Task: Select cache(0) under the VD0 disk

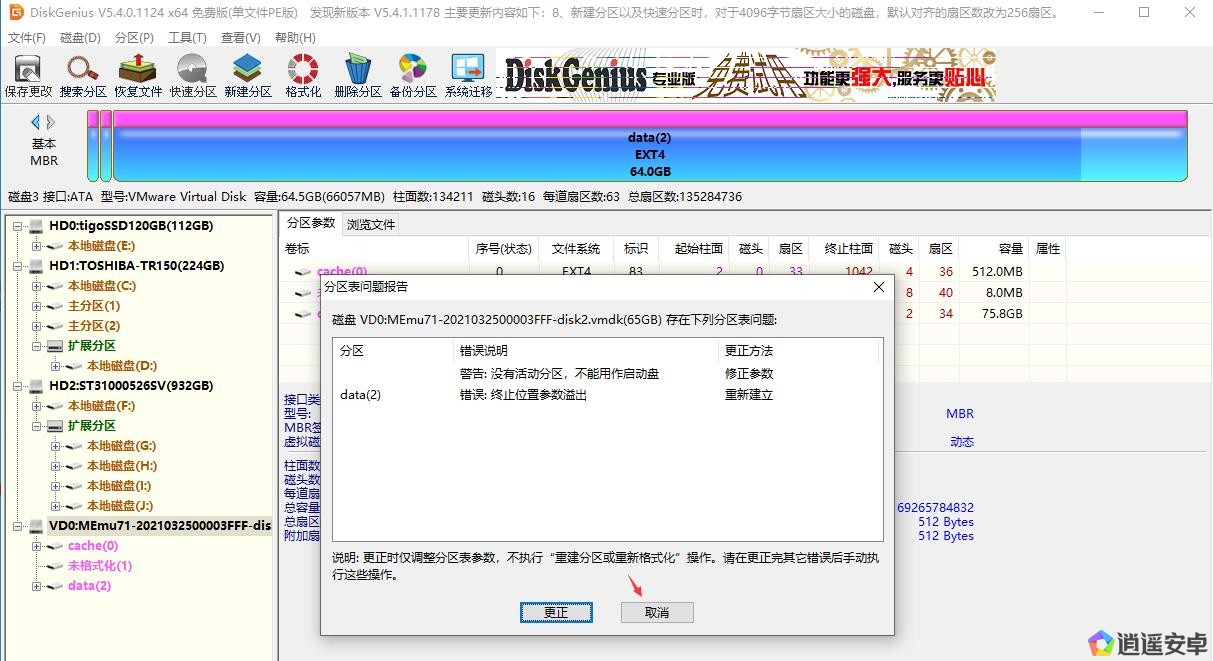Action: click(92, 546)
